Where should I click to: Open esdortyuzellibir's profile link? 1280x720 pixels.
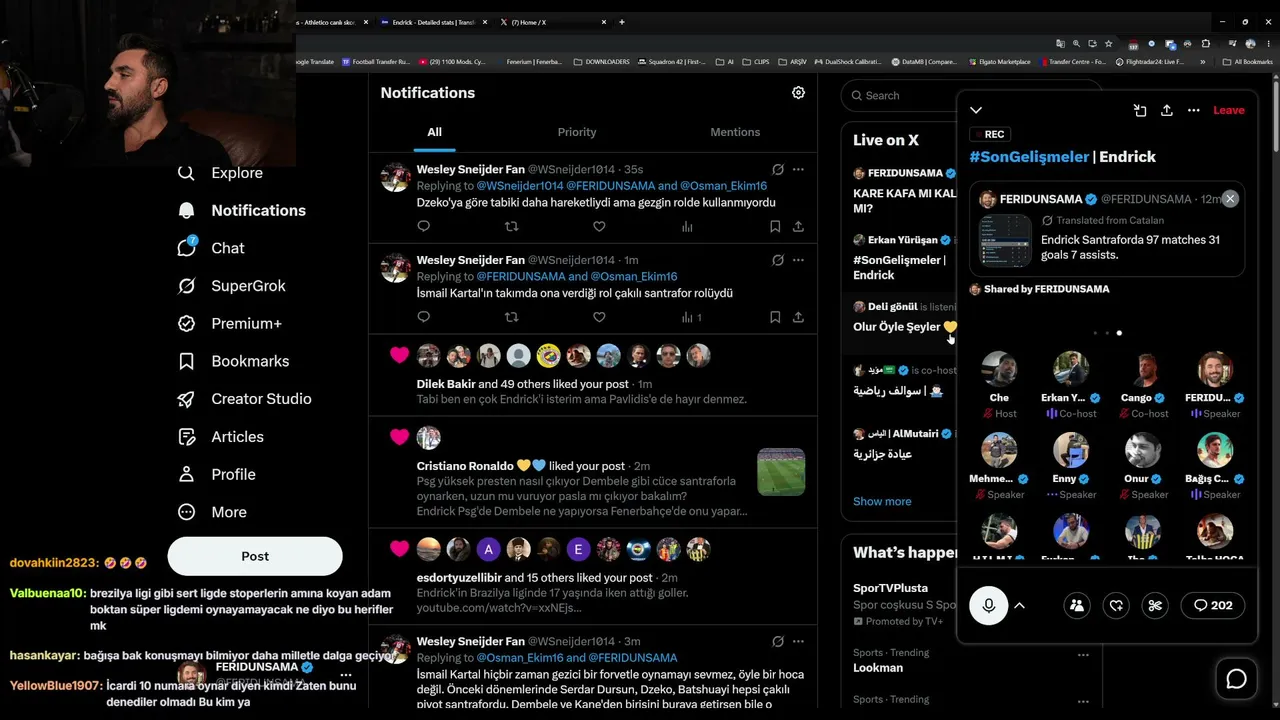click(x=458, y=578)
